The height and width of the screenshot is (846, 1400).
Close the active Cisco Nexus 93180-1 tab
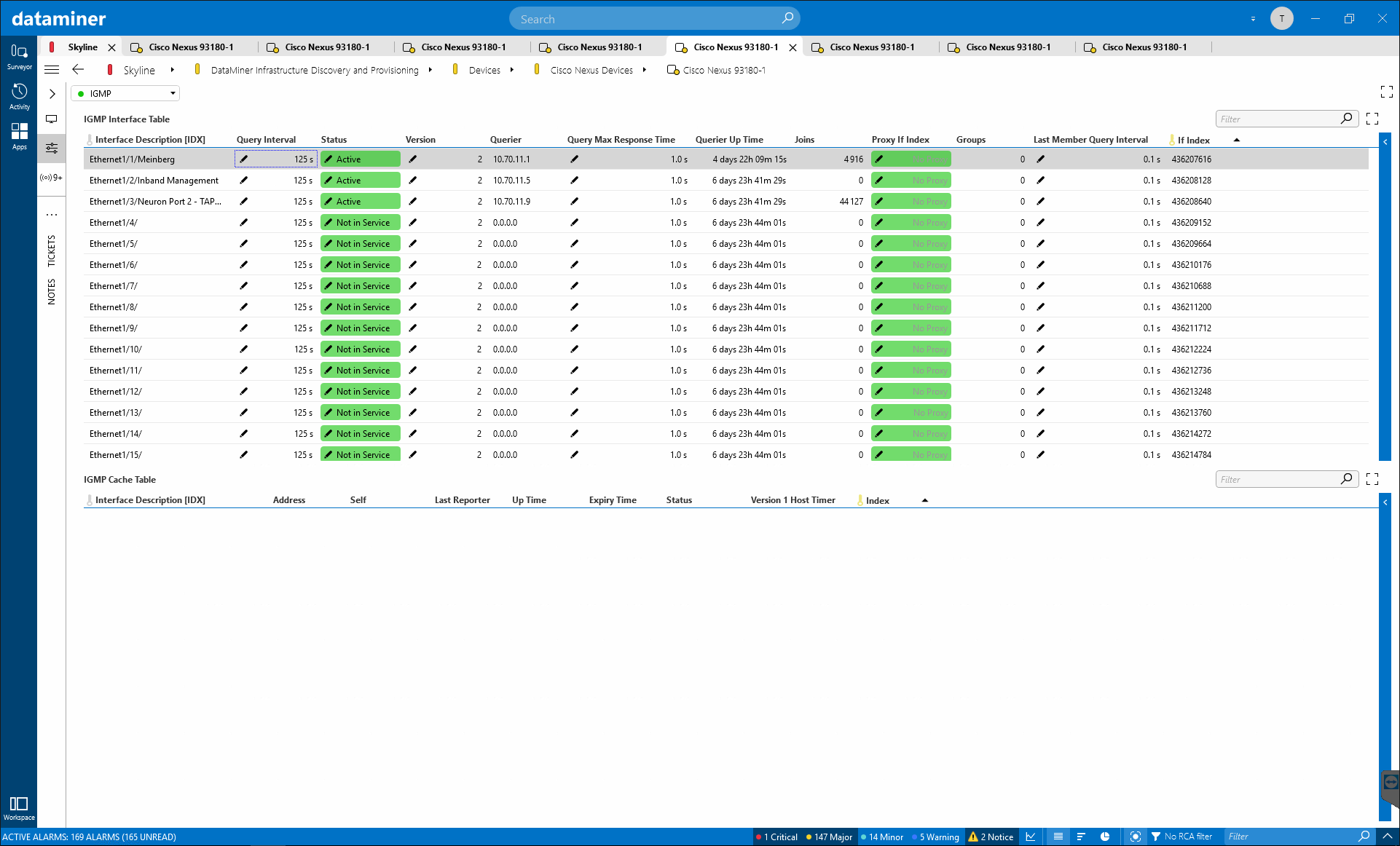pos(793,47)
